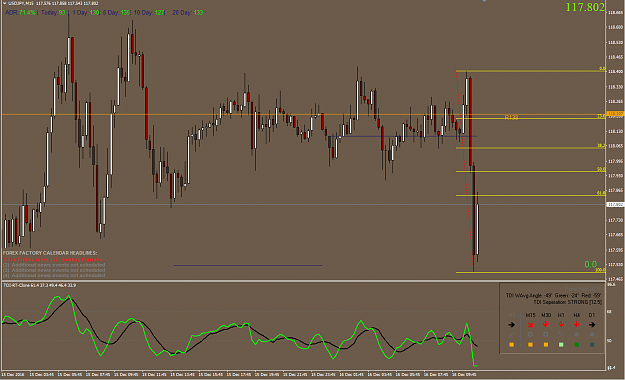Click the orange square in the M5 column
The width and height of the screenshot is (625, 380).
point(511,345)
